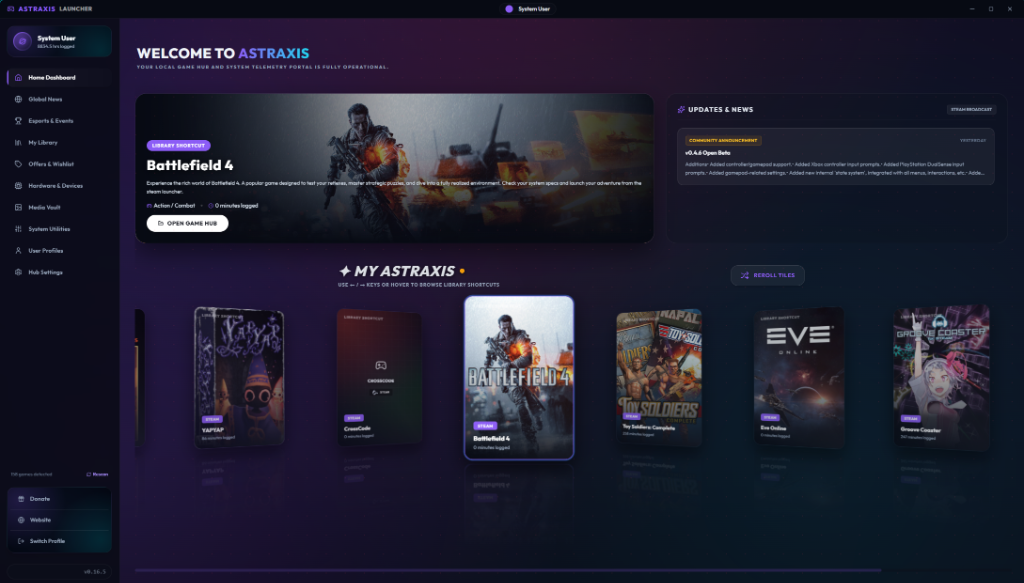Click the Community Announcement tag
Screen dimensions: 1024x583
point(723,140)
